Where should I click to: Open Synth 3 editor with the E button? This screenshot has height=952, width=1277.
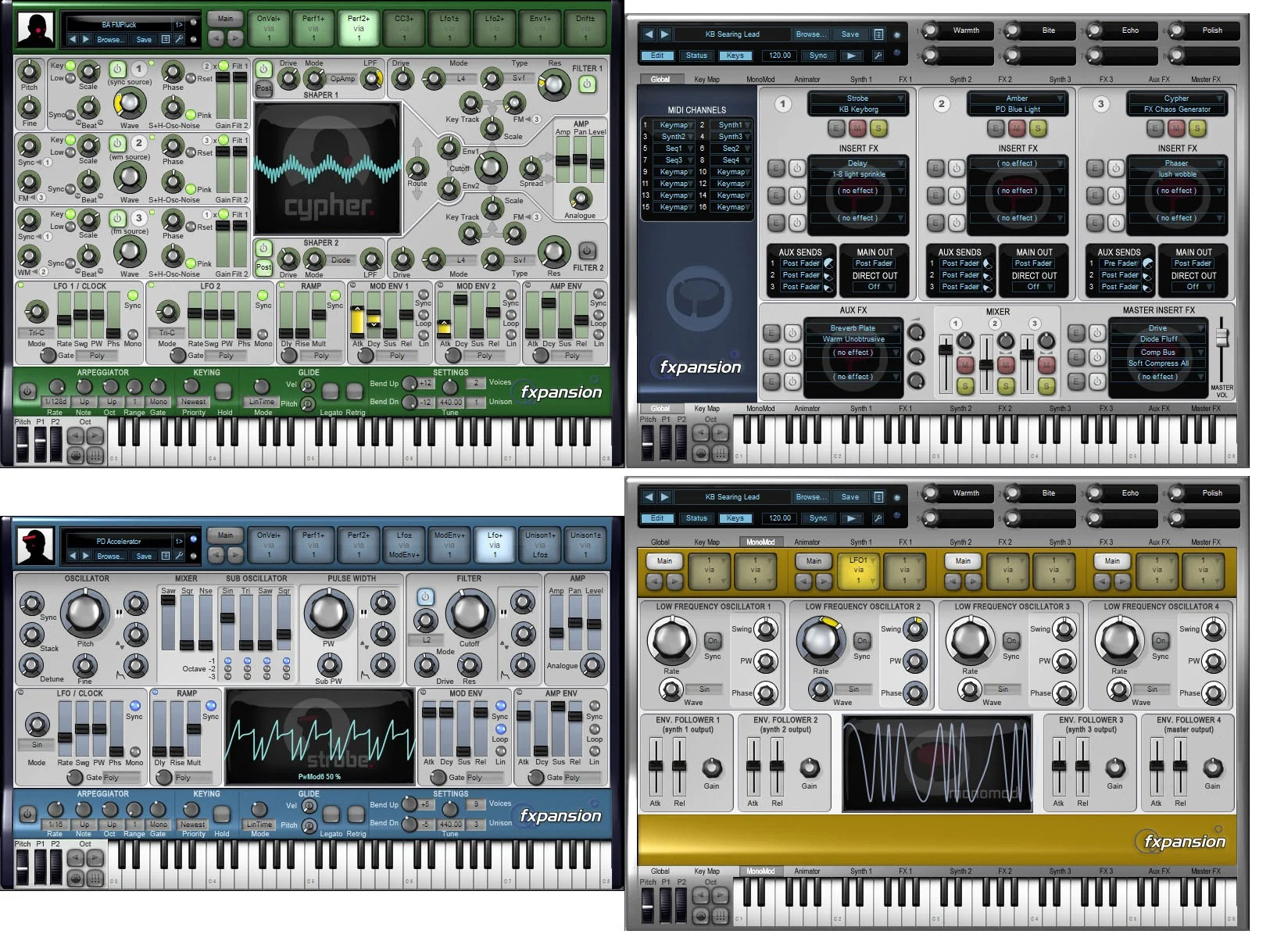pyautogui.click(x=1156, y=127)
